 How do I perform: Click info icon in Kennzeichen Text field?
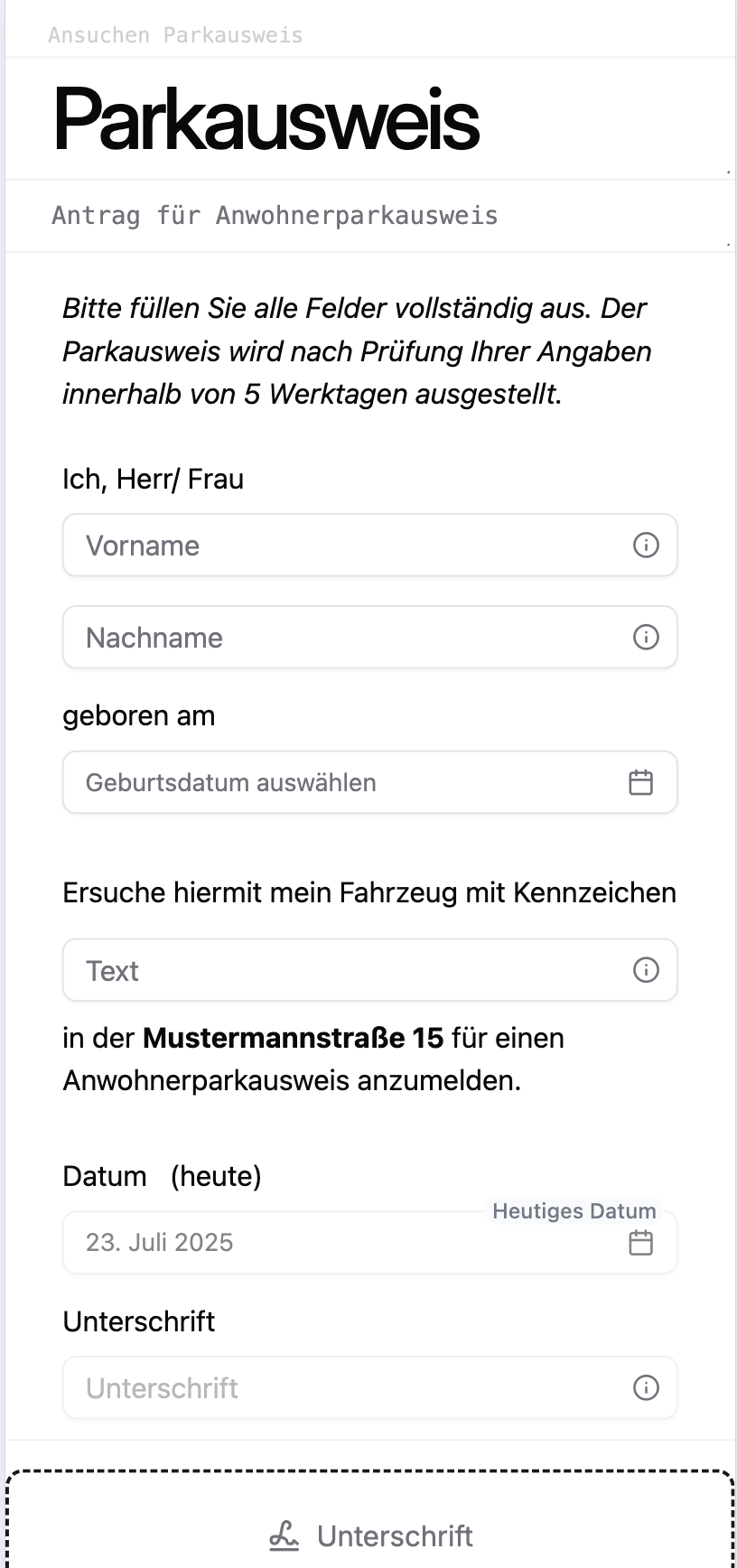pyautogui.click(x=646, y=970)
